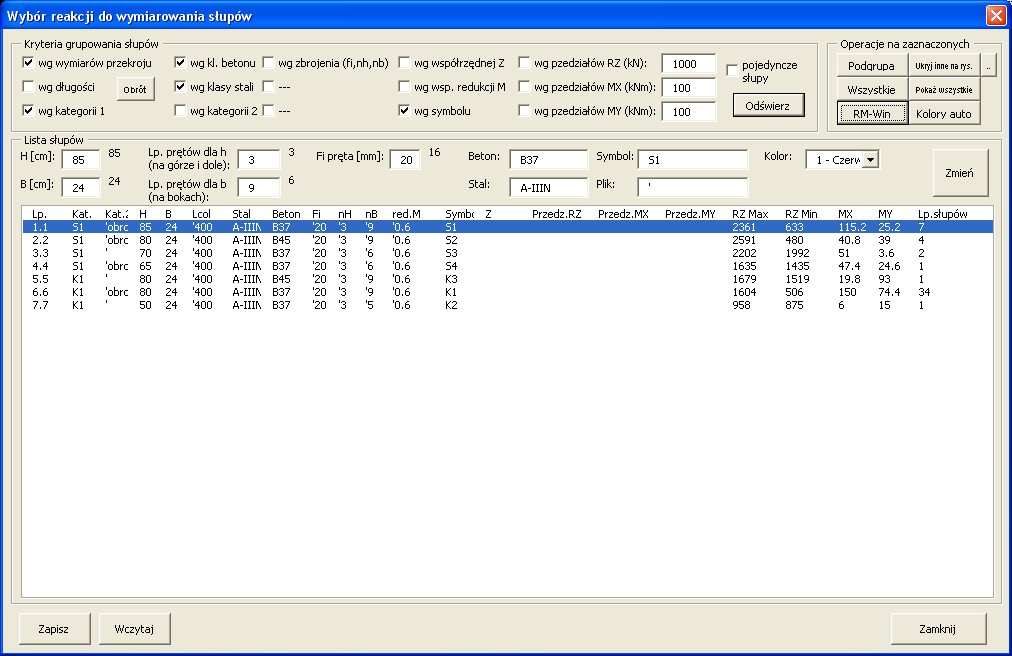Open the Kolor dropdown list
The image size is (1012, 656).
869,160
